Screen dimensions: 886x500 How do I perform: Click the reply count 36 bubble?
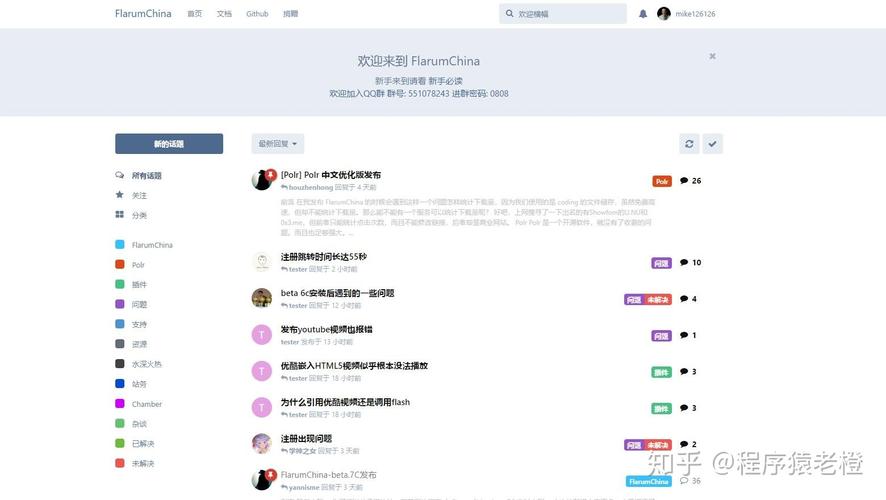(690, 480)
